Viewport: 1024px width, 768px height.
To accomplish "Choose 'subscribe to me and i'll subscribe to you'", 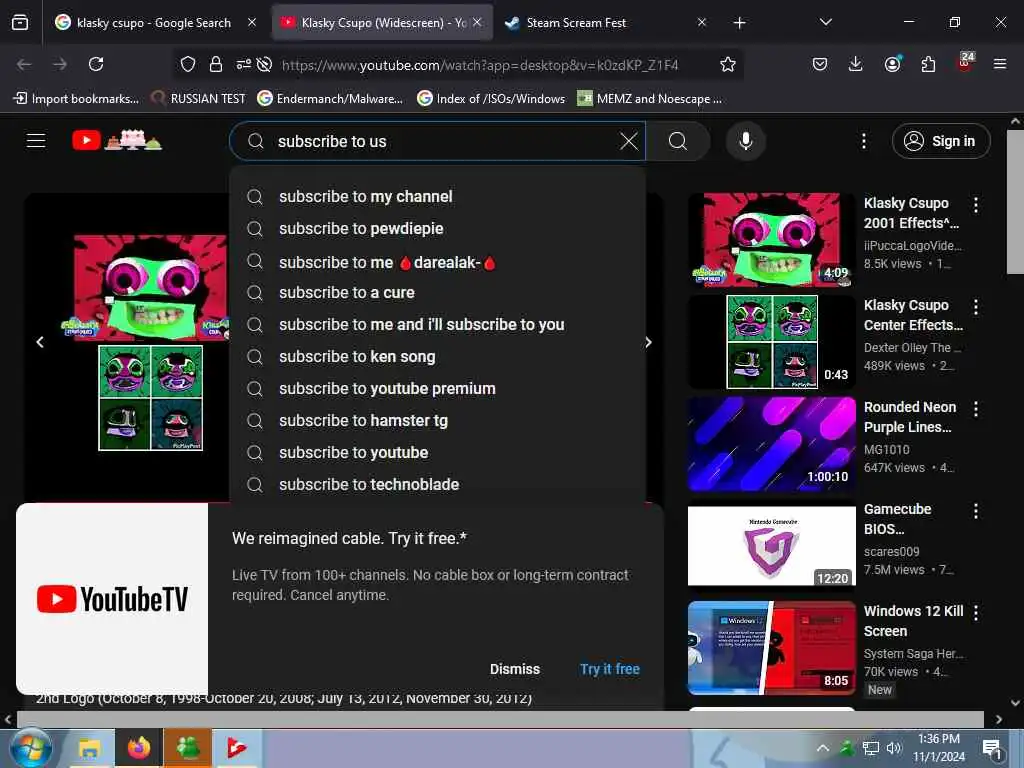I will pyautogui.click(x=438, y=325).
